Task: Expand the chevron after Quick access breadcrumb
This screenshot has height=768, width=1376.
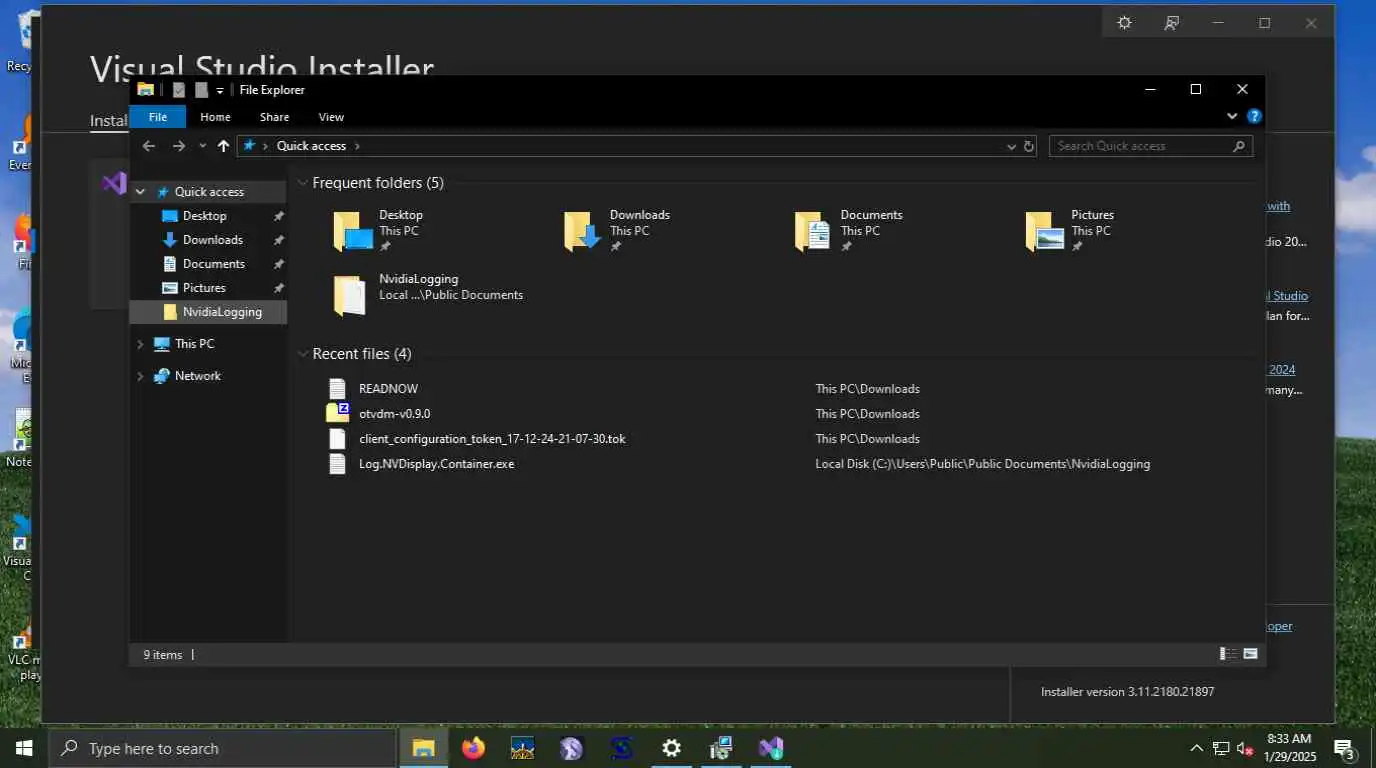Action: pyautogui.click(x=357, y=146)
